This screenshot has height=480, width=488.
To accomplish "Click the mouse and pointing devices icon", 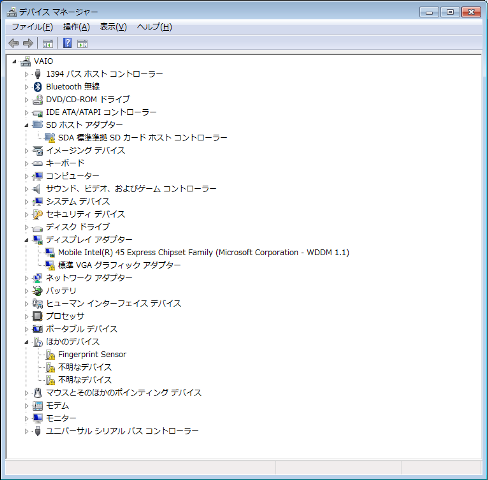I will coord(38,393).
